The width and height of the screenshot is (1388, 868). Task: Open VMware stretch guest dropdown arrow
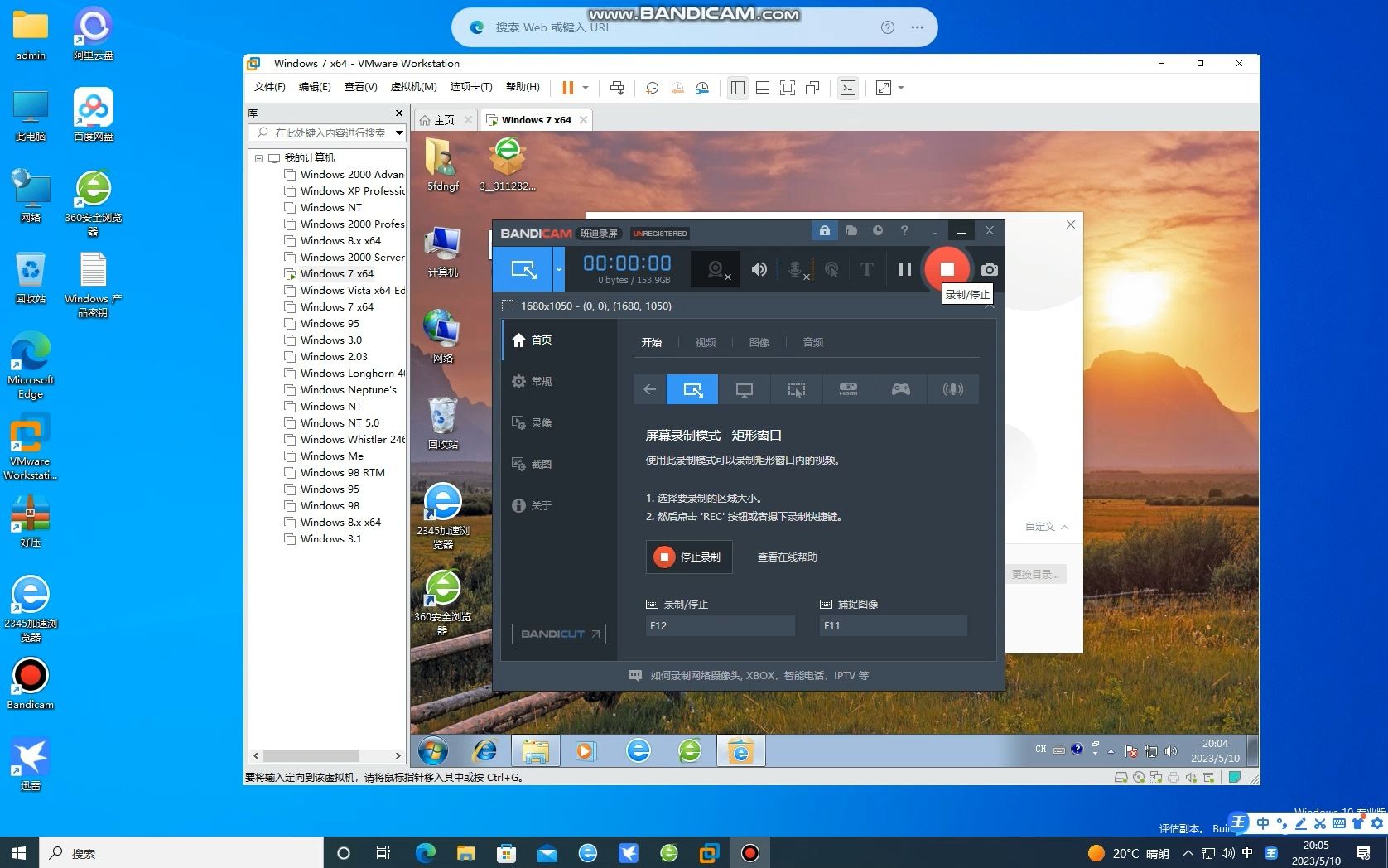[x=901, y=87]
